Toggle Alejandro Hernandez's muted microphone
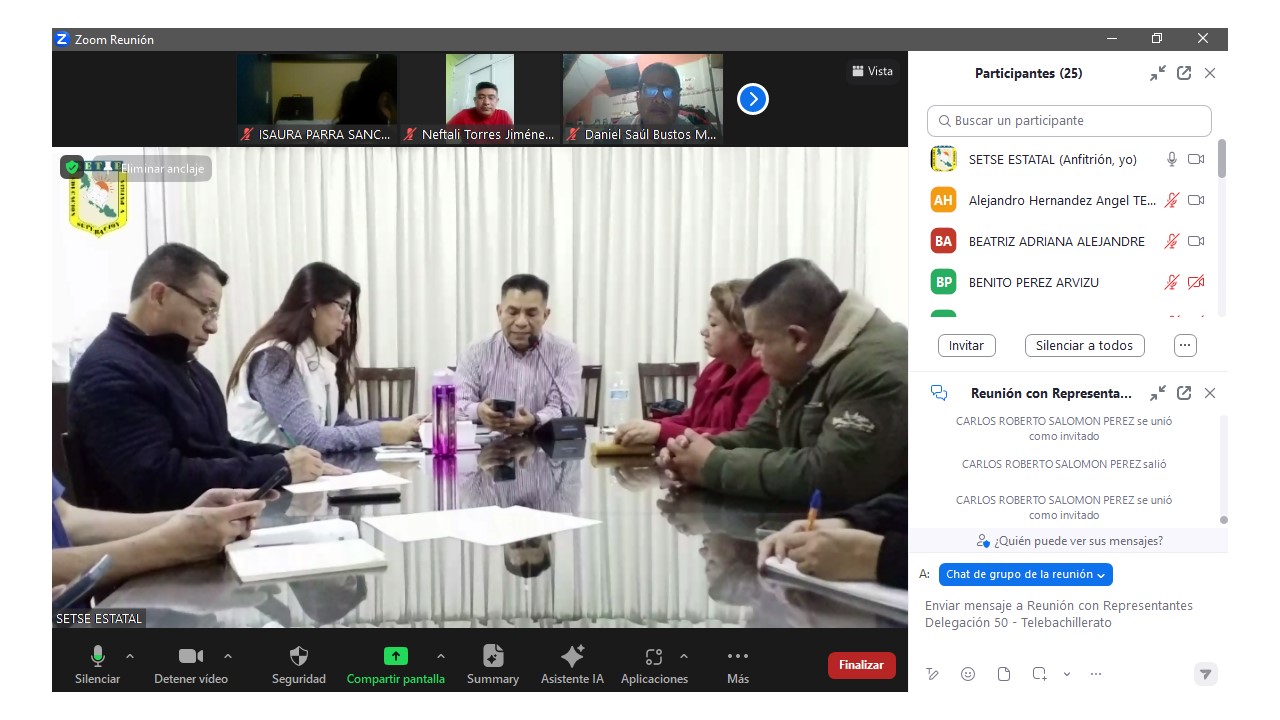Viewport: 1280px width, 720px height. click(x=1171, y=200)
